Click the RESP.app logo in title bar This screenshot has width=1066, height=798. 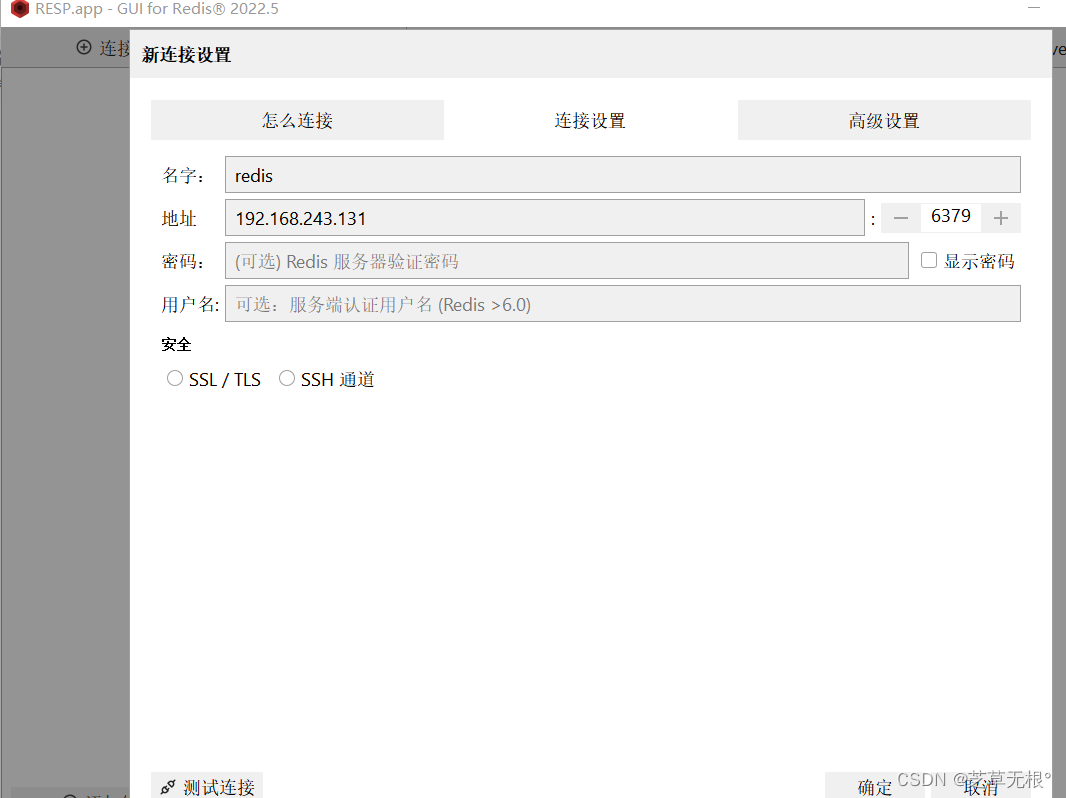click(x=20, y=9)
